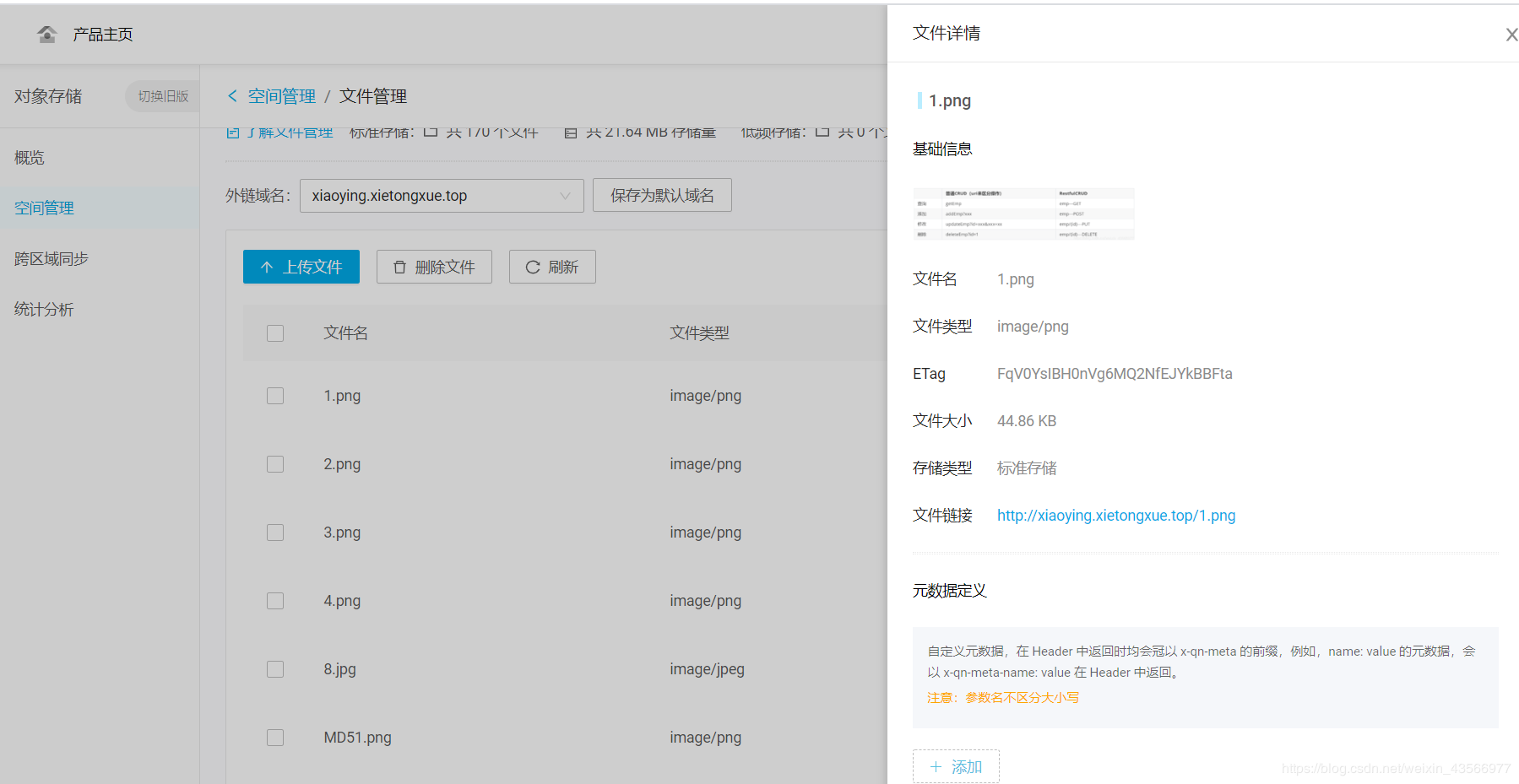1519x784 pixels.
Task: Go to 产品主页
Action: [x=102, y=35]
